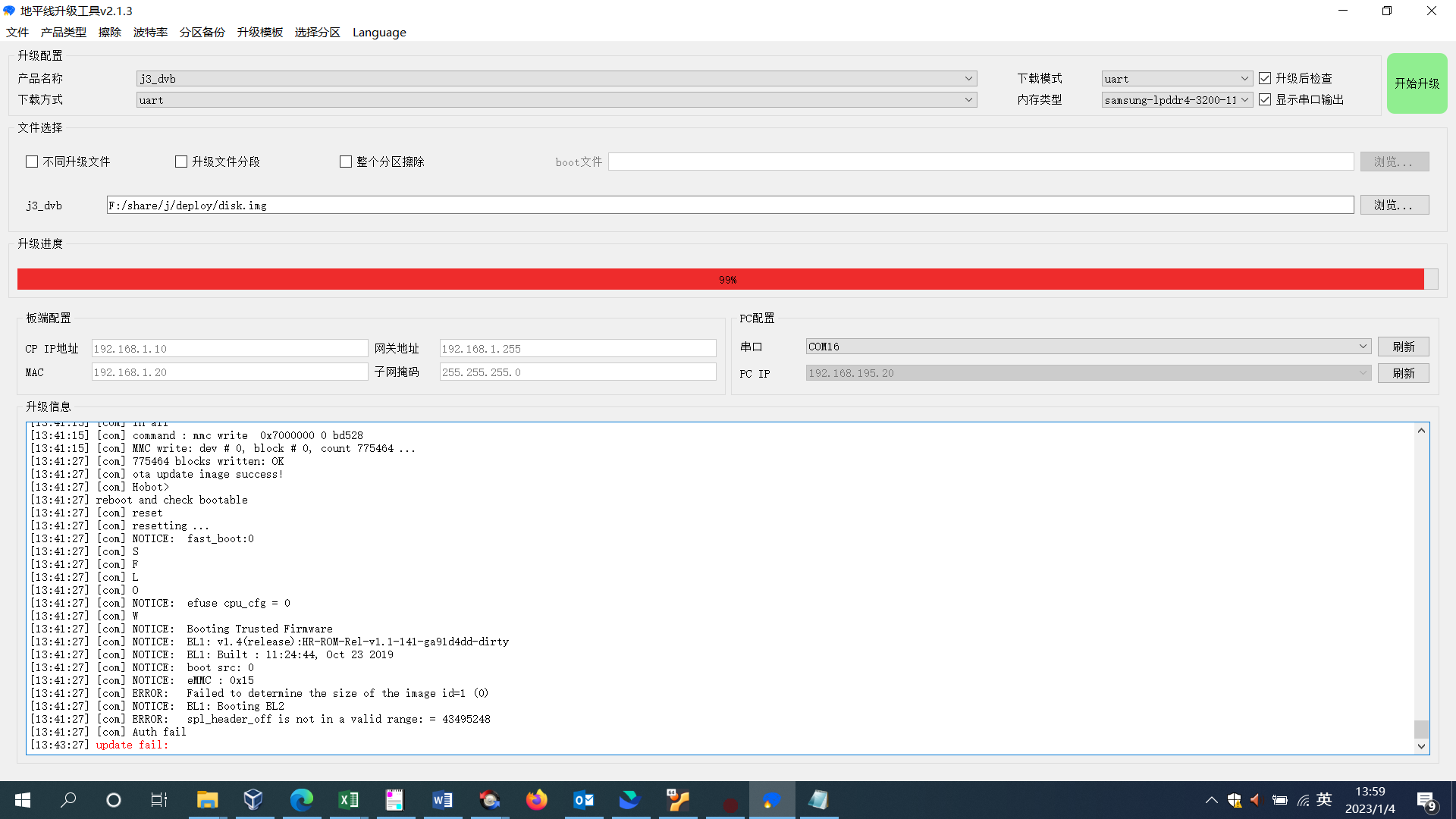1456x819 pixels.
Task: Open the notification center icon
Action: coord(1426,801)
